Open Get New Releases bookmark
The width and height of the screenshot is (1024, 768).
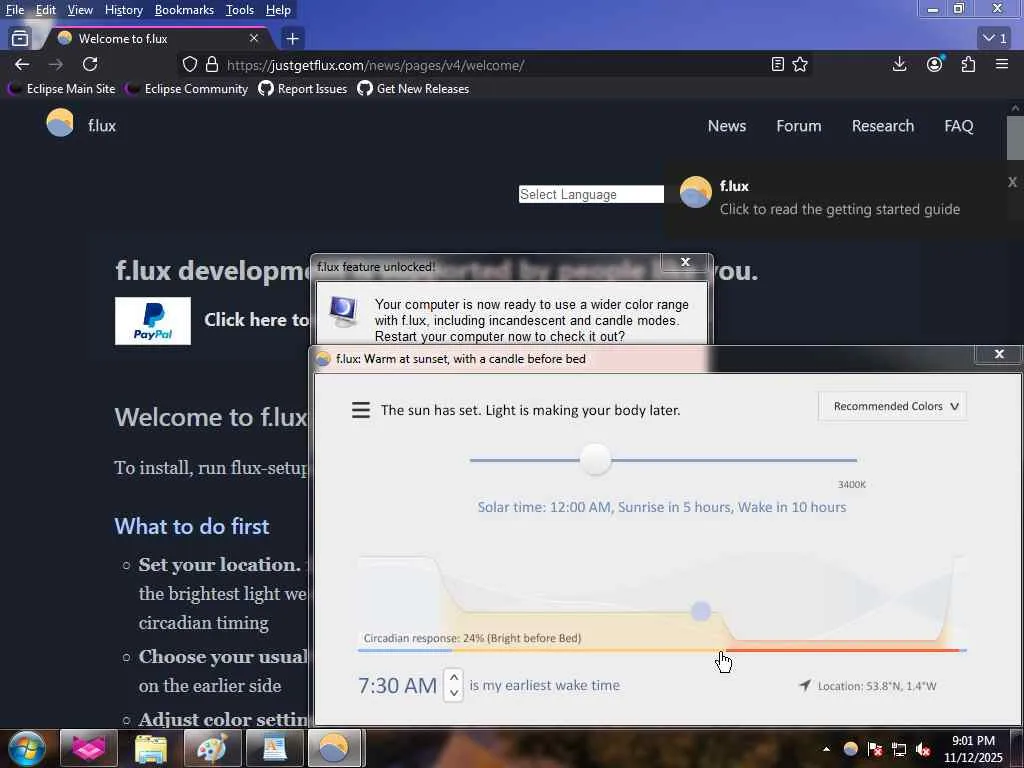point(413,89)
